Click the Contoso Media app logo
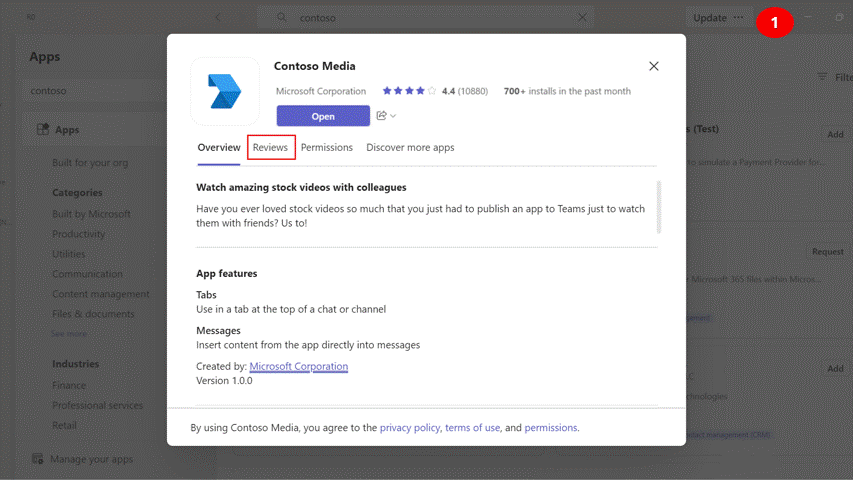 point(225,91)
